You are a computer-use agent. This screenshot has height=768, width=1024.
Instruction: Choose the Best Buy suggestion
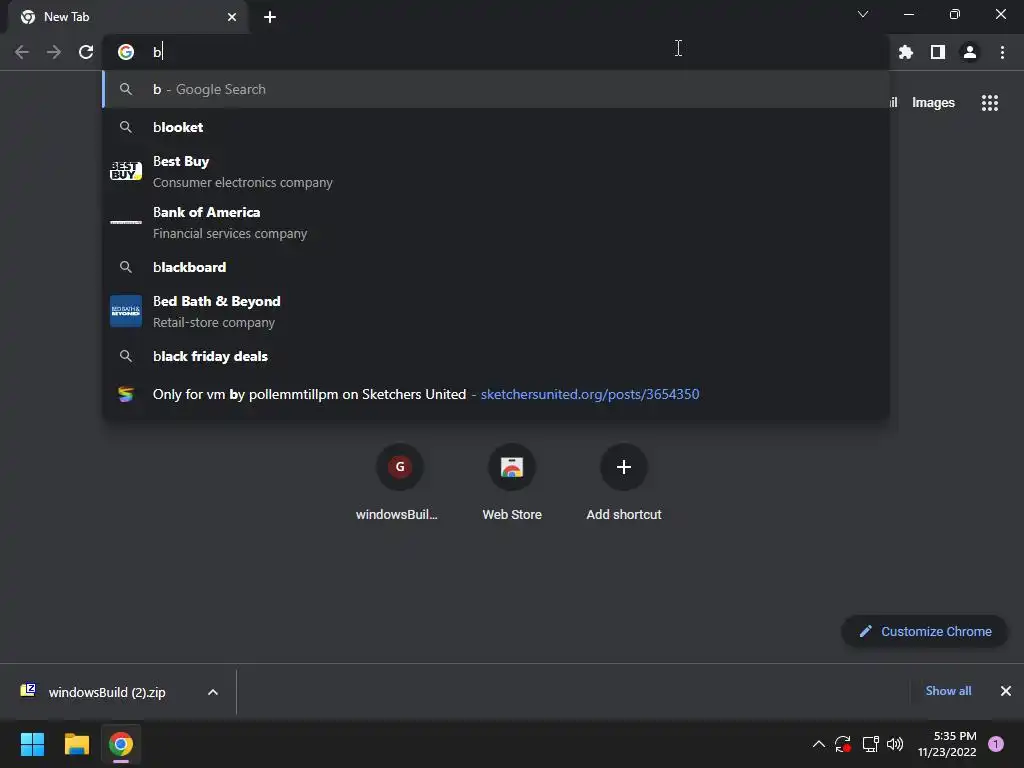point(496,171)
